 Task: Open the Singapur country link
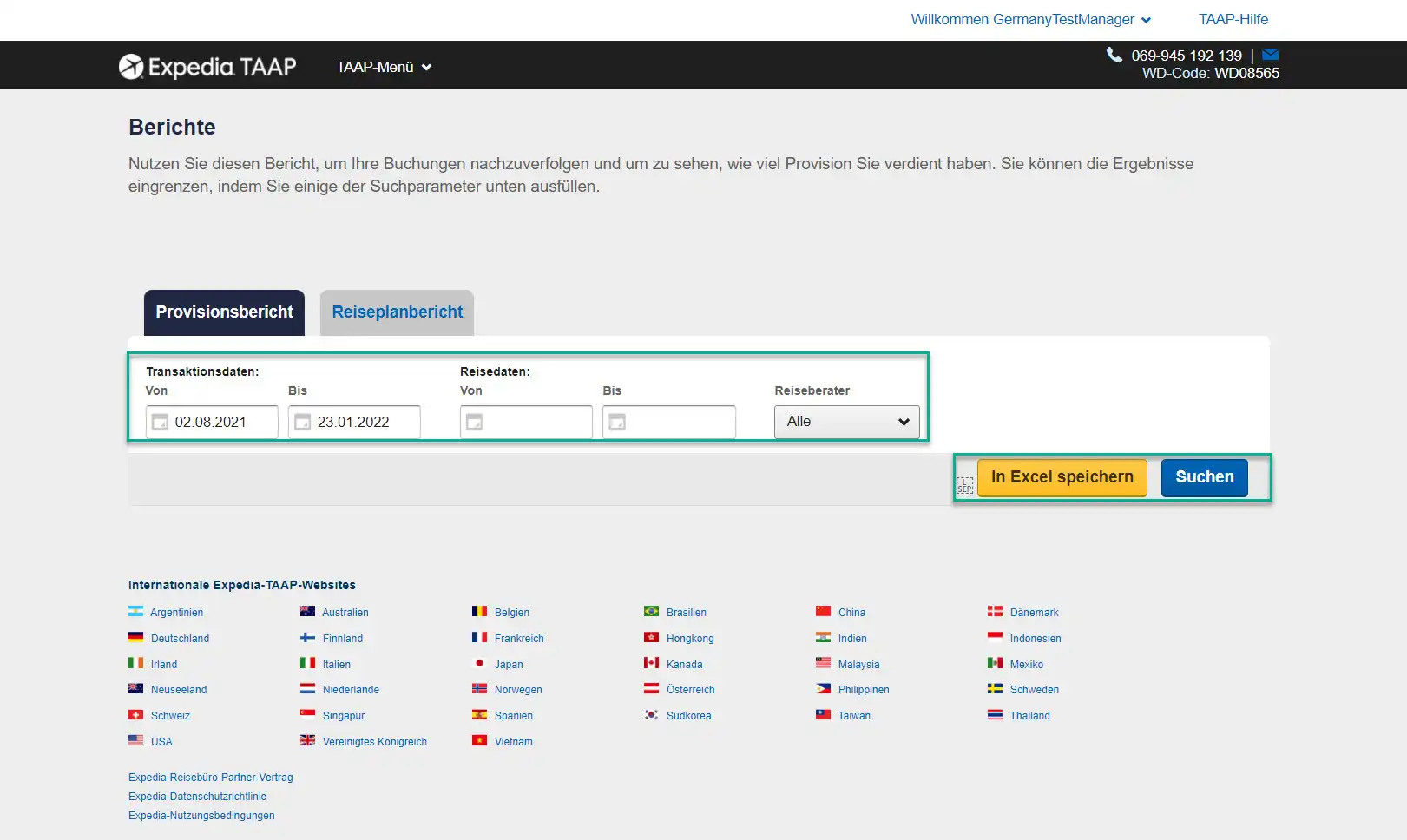[344, 716]
